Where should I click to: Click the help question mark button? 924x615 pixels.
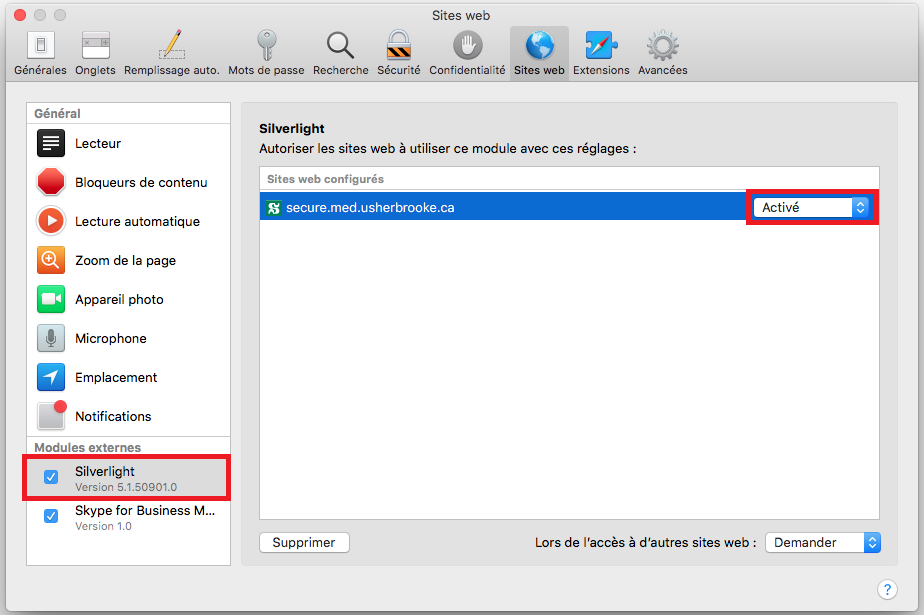886,590
